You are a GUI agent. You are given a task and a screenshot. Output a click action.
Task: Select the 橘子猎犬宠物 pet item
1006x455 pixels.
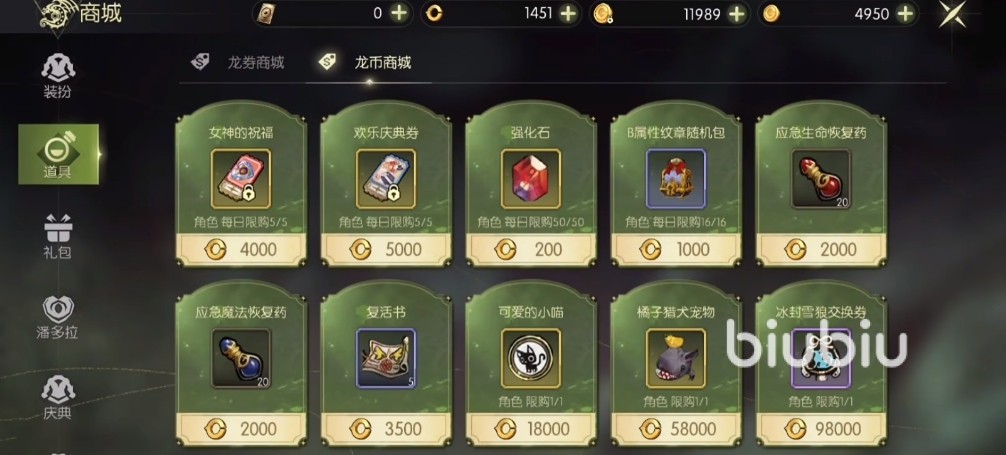676,359
